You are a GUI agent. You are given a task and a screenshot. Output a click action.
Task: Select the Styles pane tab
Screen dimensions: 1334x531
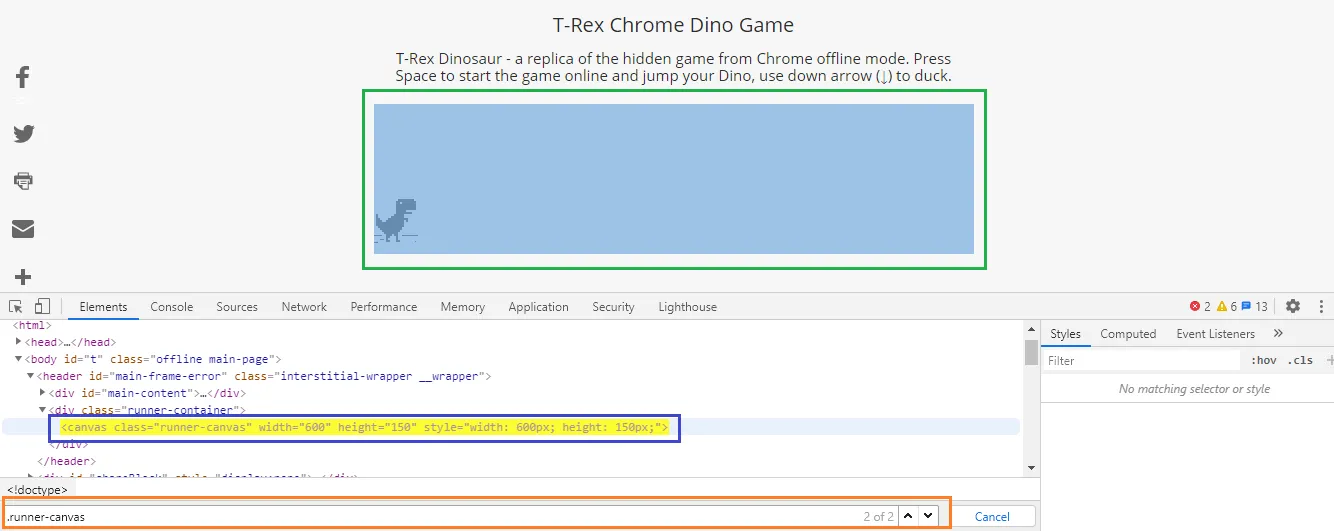1065,334
